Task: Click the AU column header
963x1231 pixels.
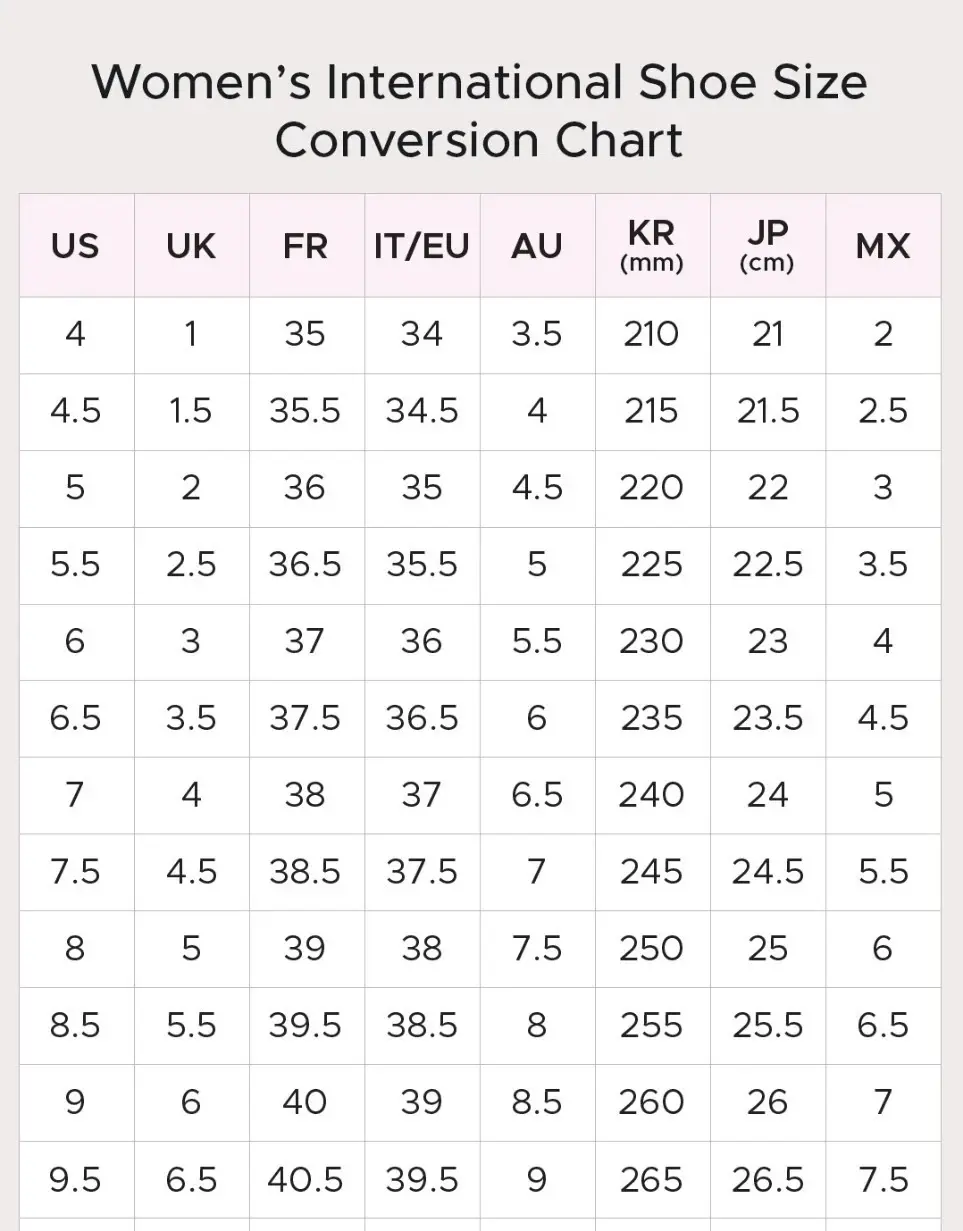Action: [x=537, y=245]
